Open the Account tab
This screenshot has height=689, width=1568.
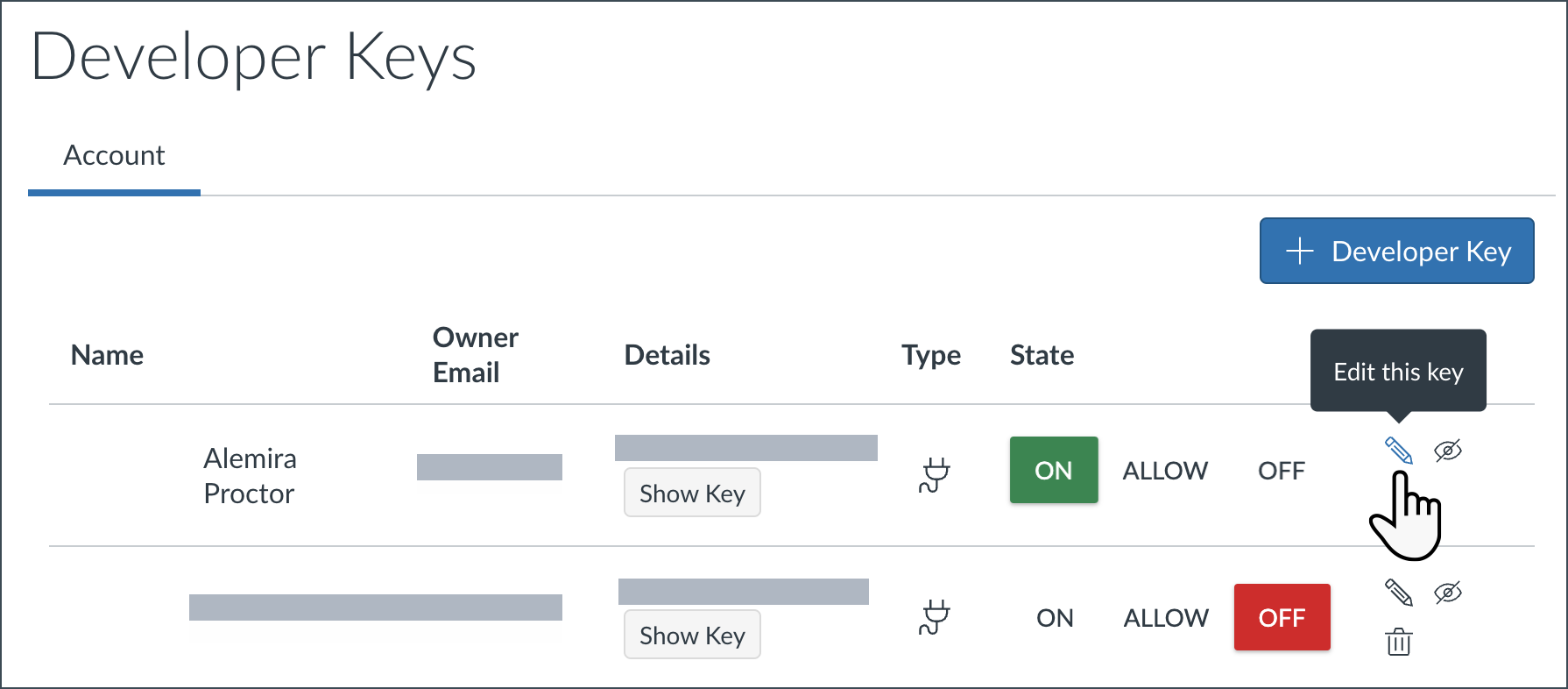point(114,156)
